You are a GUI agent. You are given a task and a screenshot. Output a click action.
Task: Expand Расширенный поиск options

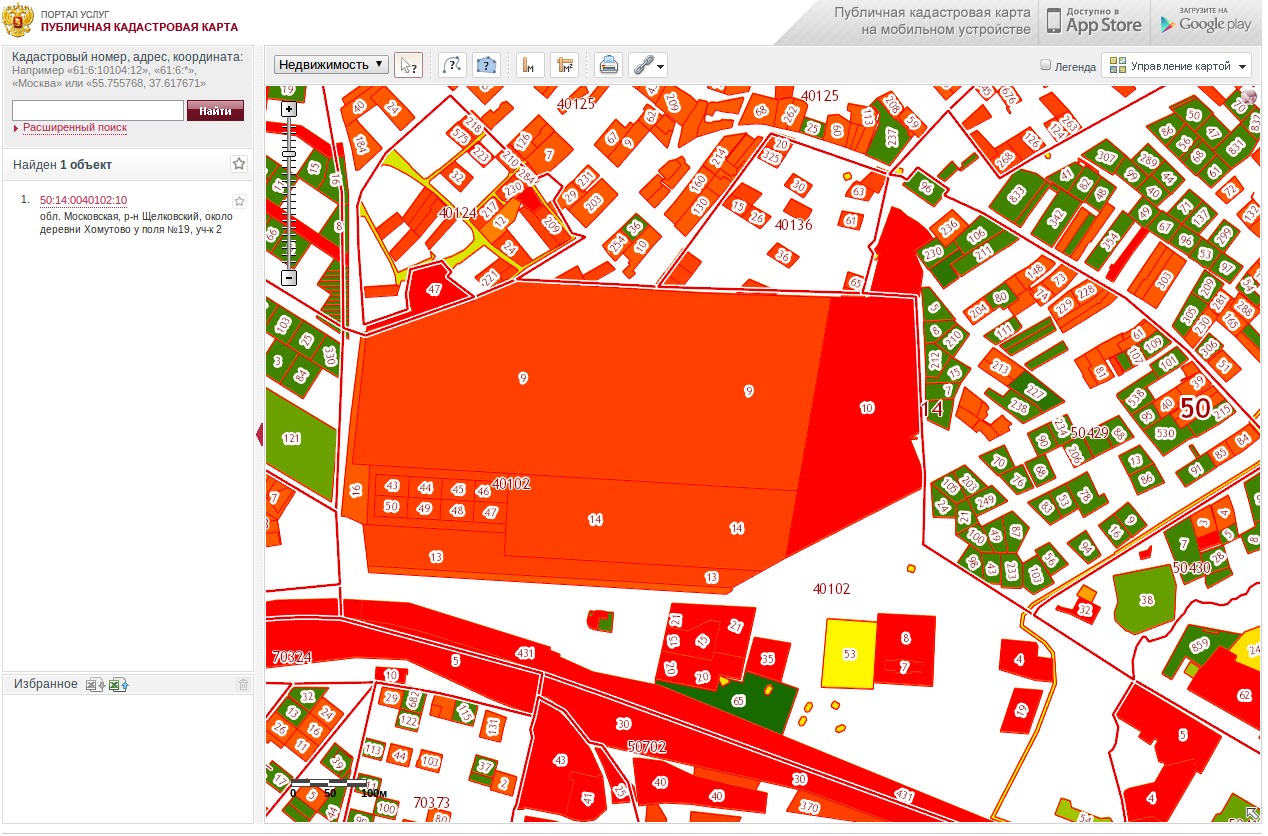75,128
